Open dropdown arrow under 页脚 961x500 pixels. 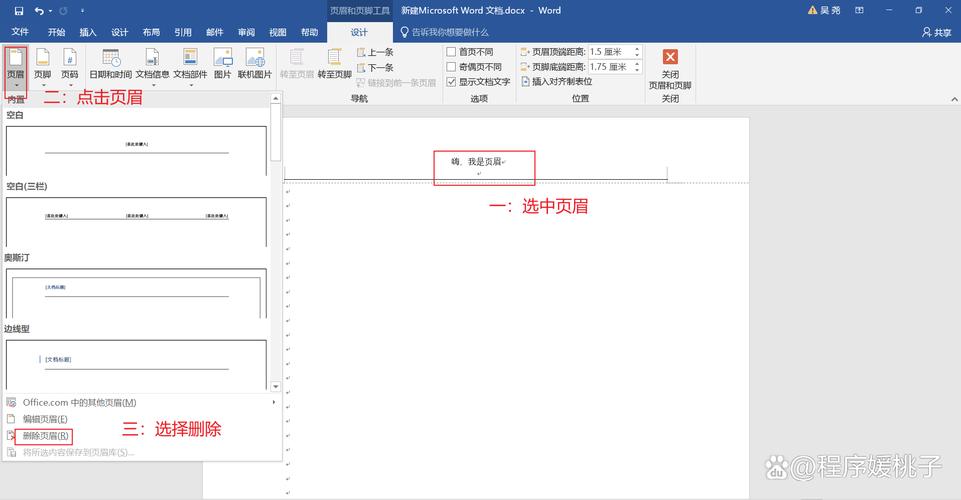[x=43, y=85]
